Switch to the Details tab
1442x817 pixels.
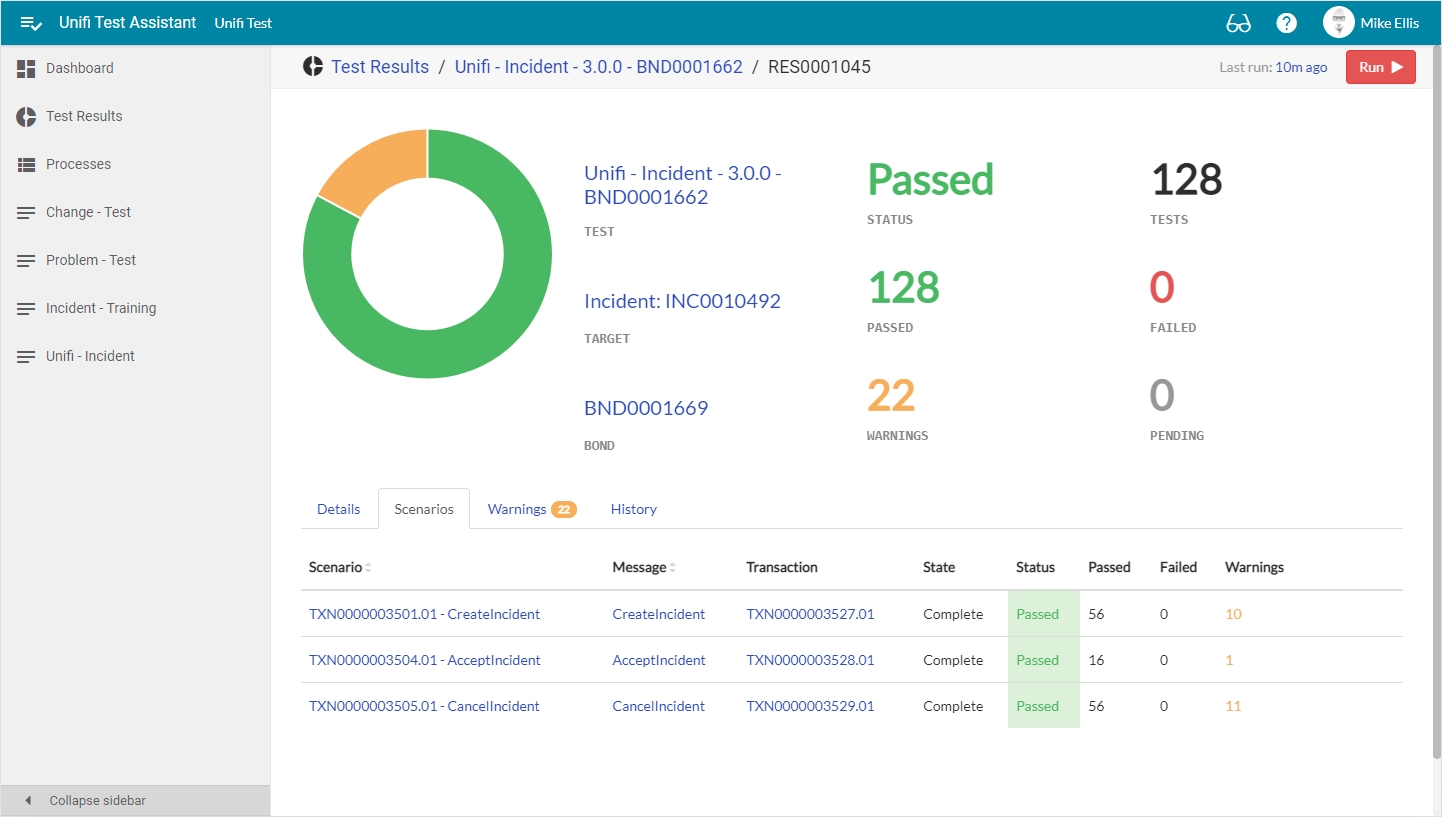[338, 509]
